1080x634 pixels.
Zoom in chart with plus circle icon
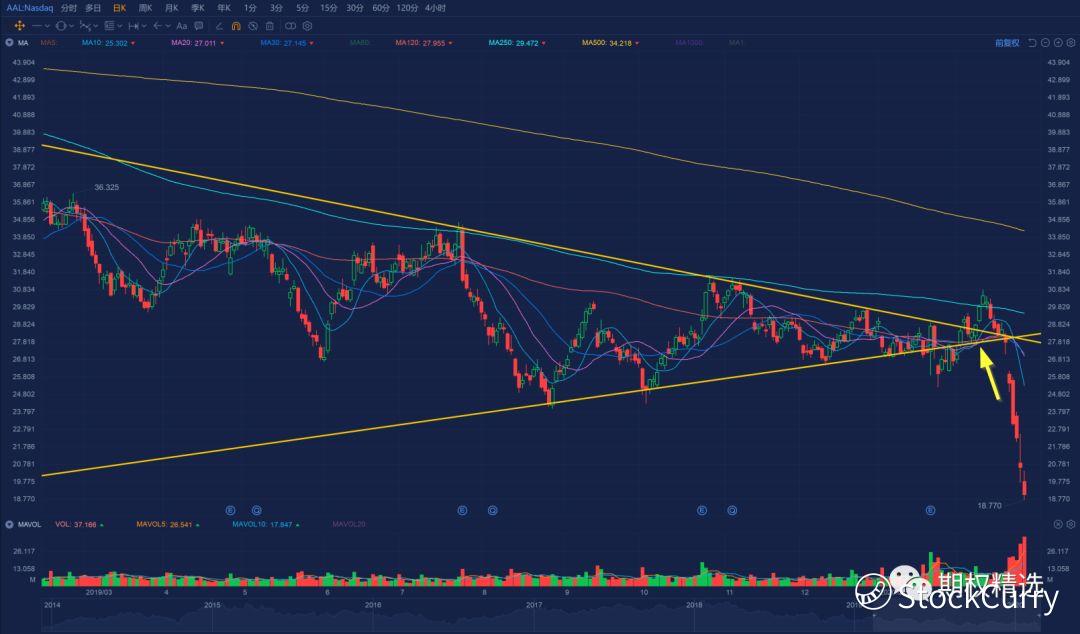(1057, 43)
